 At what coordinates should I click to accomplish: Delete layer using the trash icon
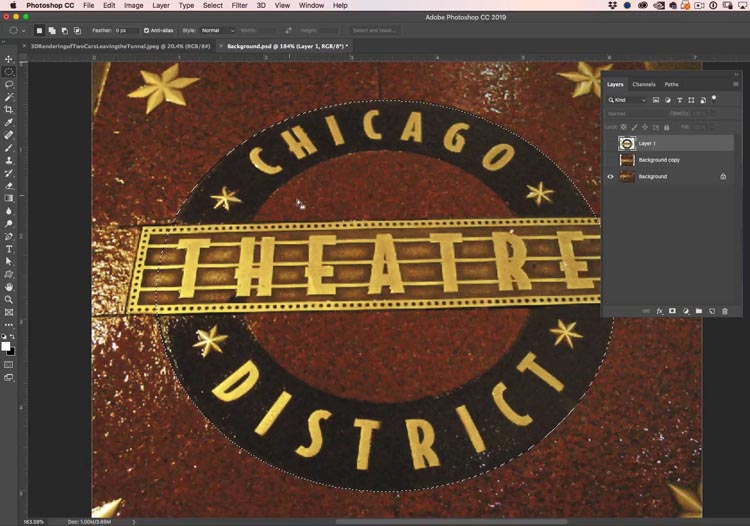(725, 311)
